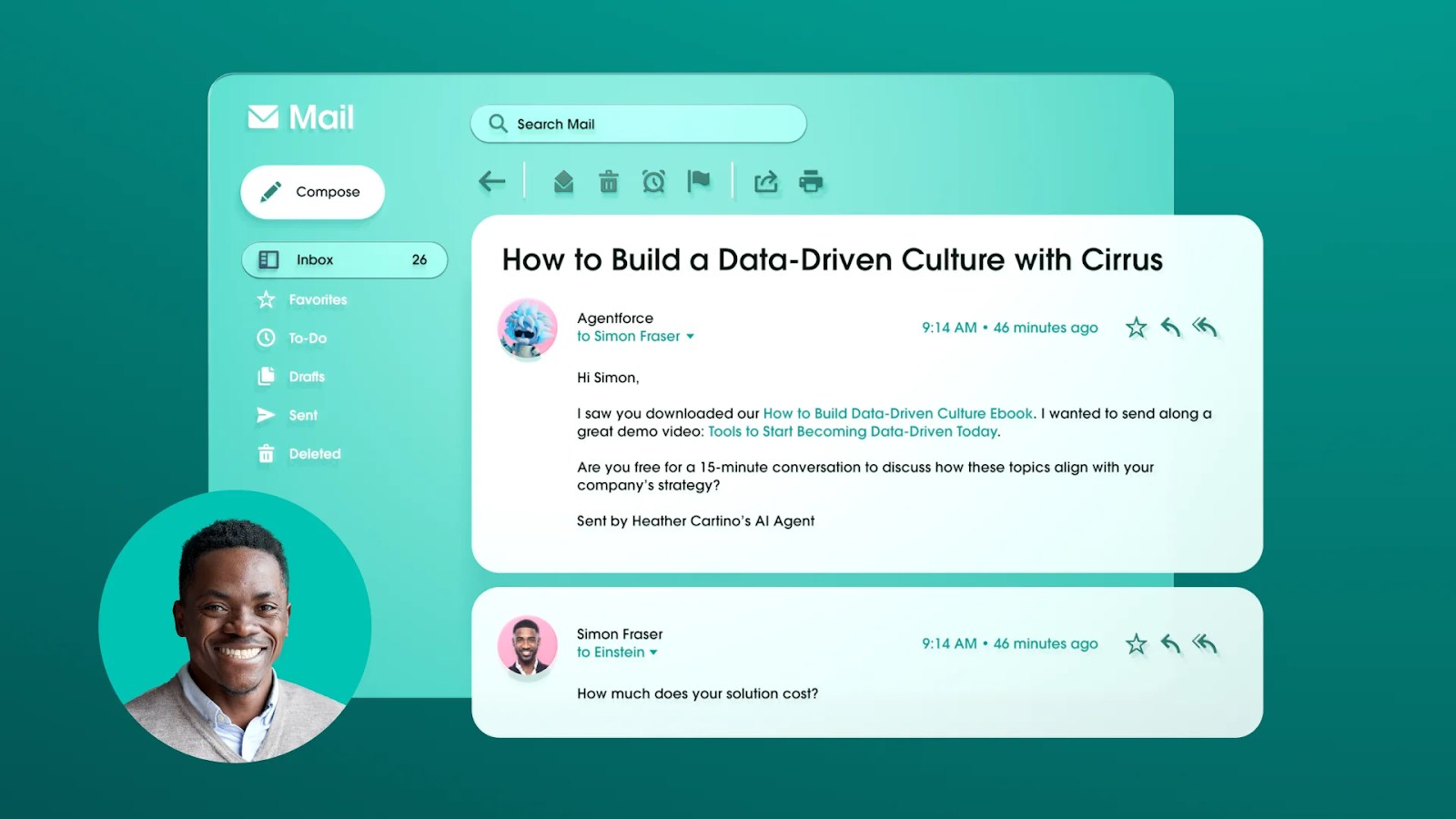Open the 'How to Build Data-Driven Culture Ebook' link
Image resolution: width=1456 pixels, height=819 pixels.
pos(898,413)
